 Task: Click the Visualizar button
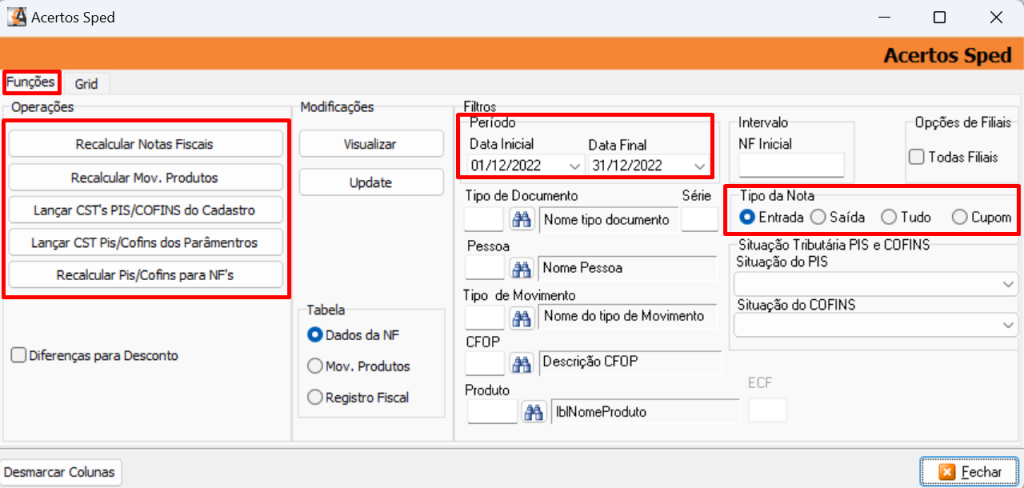coord(371,144)
